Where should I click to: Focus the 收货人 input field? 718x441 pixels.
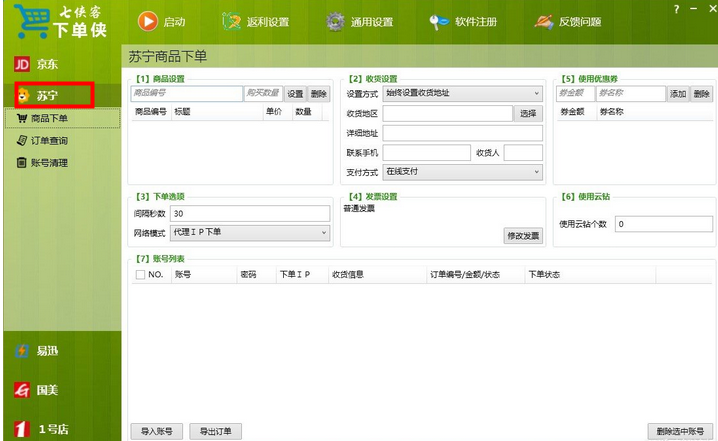point(523,152)
